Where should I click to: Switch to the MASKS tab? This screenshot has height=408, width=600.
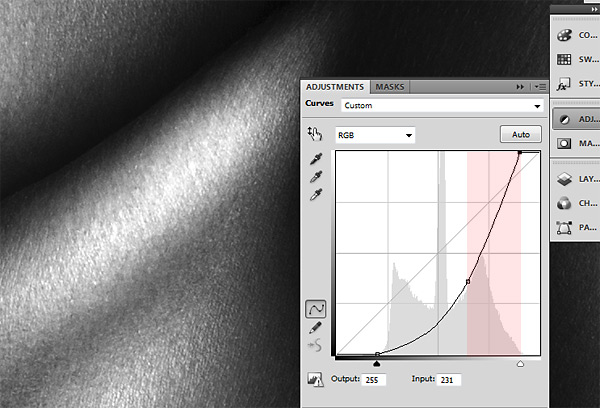390,87
